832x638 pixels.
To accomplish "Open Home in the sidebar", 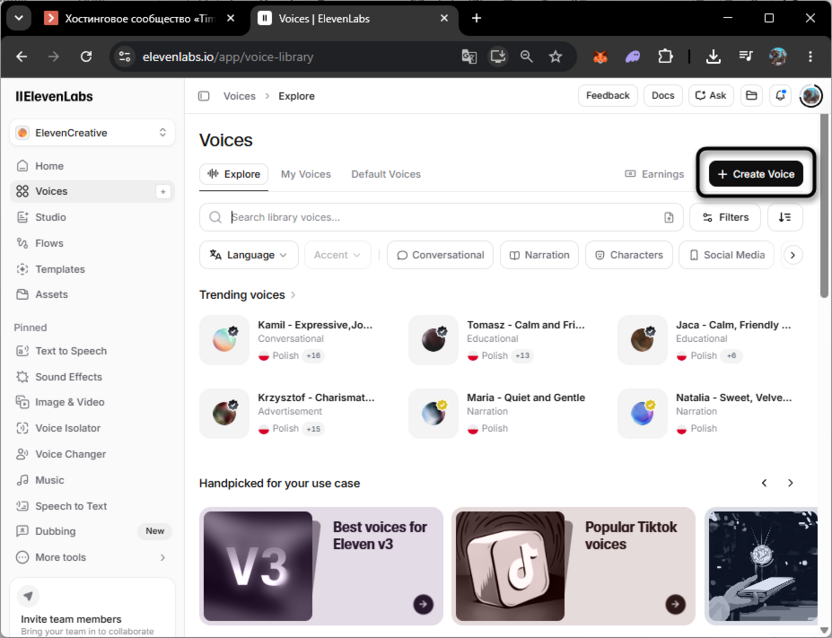I will coord(92,166).
